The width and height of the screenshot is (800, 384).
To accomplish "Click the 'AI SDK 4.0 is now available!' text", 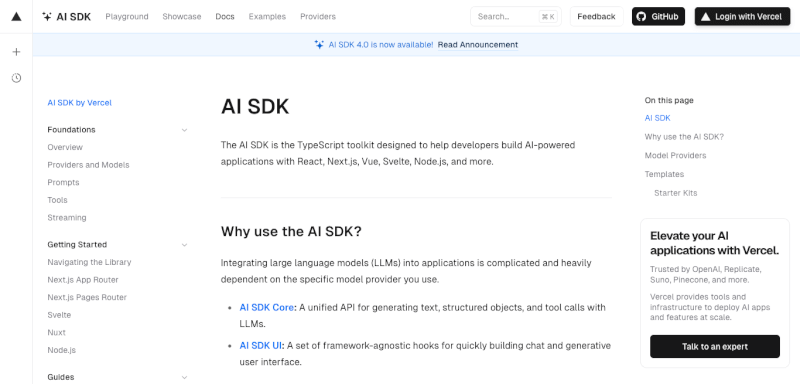I will (x=381, y=44).
